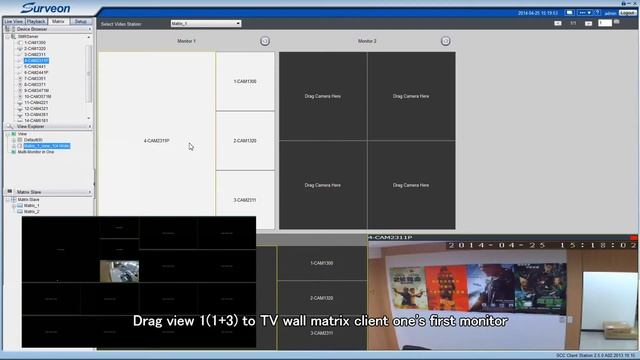Click the dome camera icon of 7-CAM3351
Image resolution: width=640 pixels, height=360 pixels.
[20, 78]
